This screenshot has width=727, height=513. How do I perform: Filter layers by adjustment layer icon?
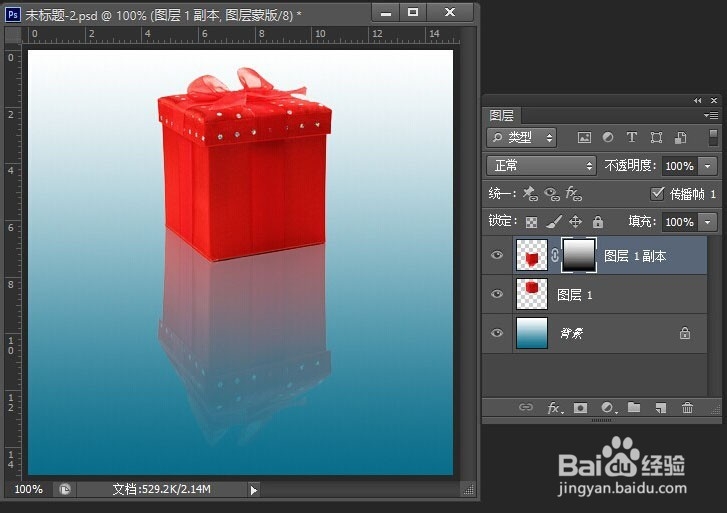tap(607, 137)
